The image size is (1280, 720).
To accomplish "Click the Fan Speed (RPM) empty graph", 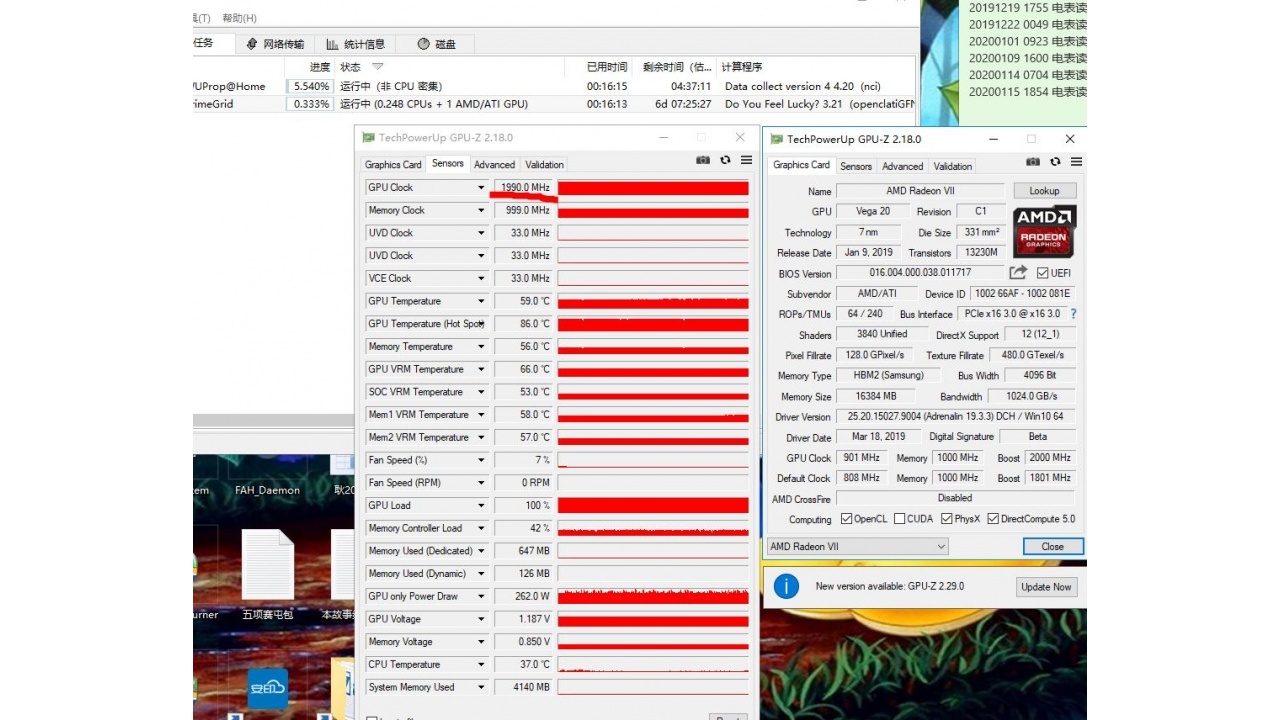I will 653,483.
